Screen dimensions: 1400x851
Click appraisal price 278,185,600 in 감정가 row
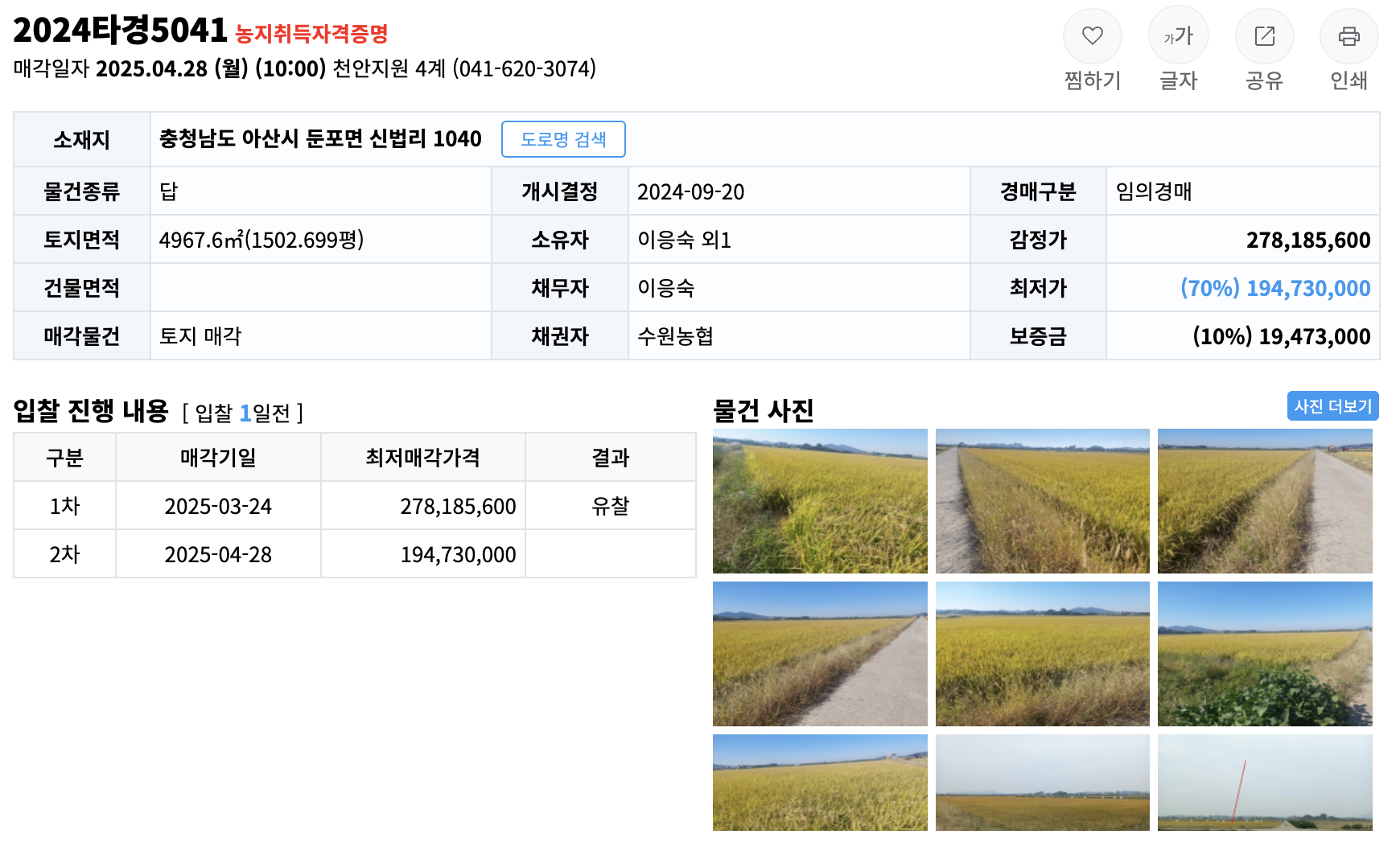(1308, 240)
